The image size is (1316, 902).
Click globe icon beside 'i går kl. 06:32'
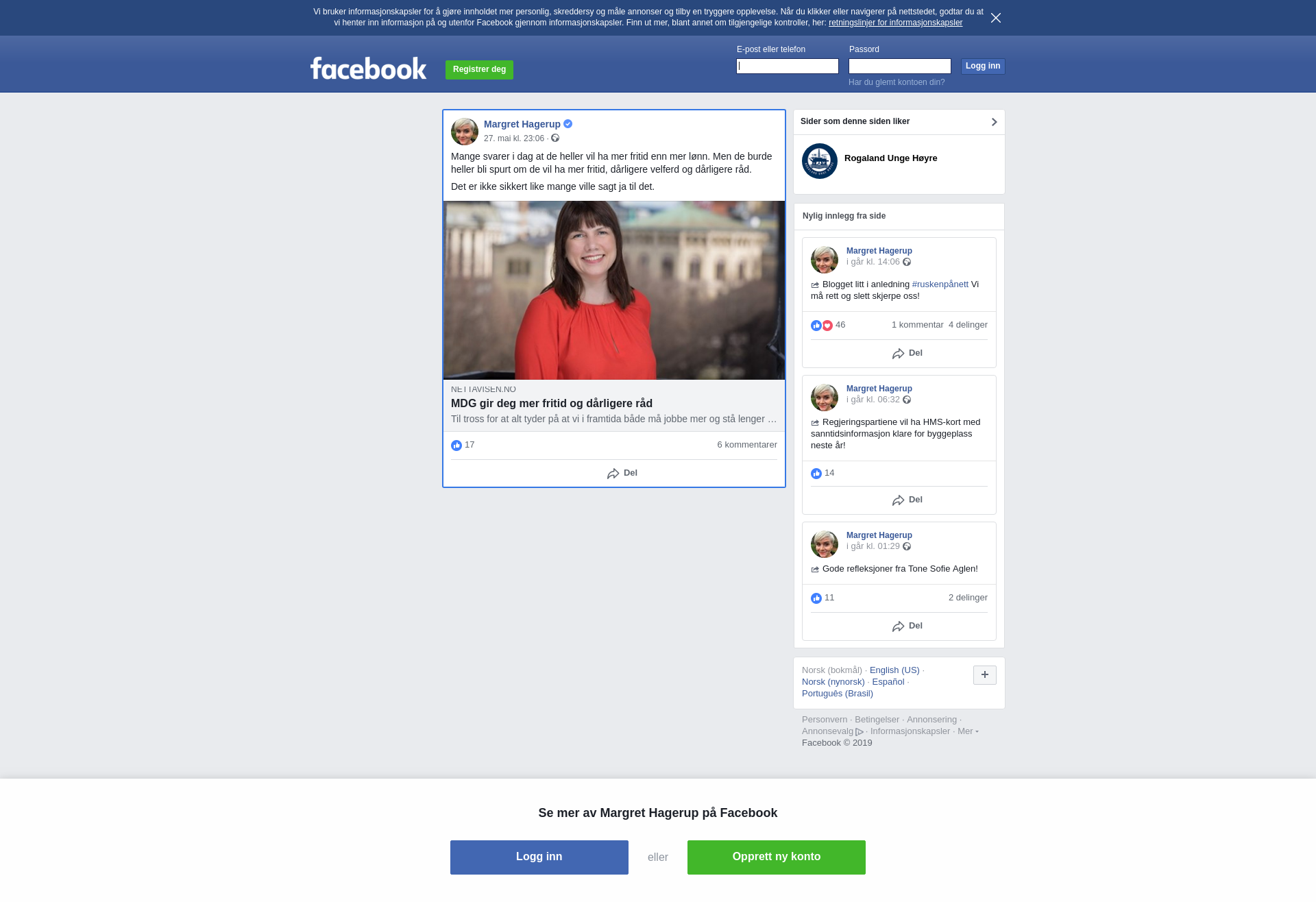click(x=907, y=400)
